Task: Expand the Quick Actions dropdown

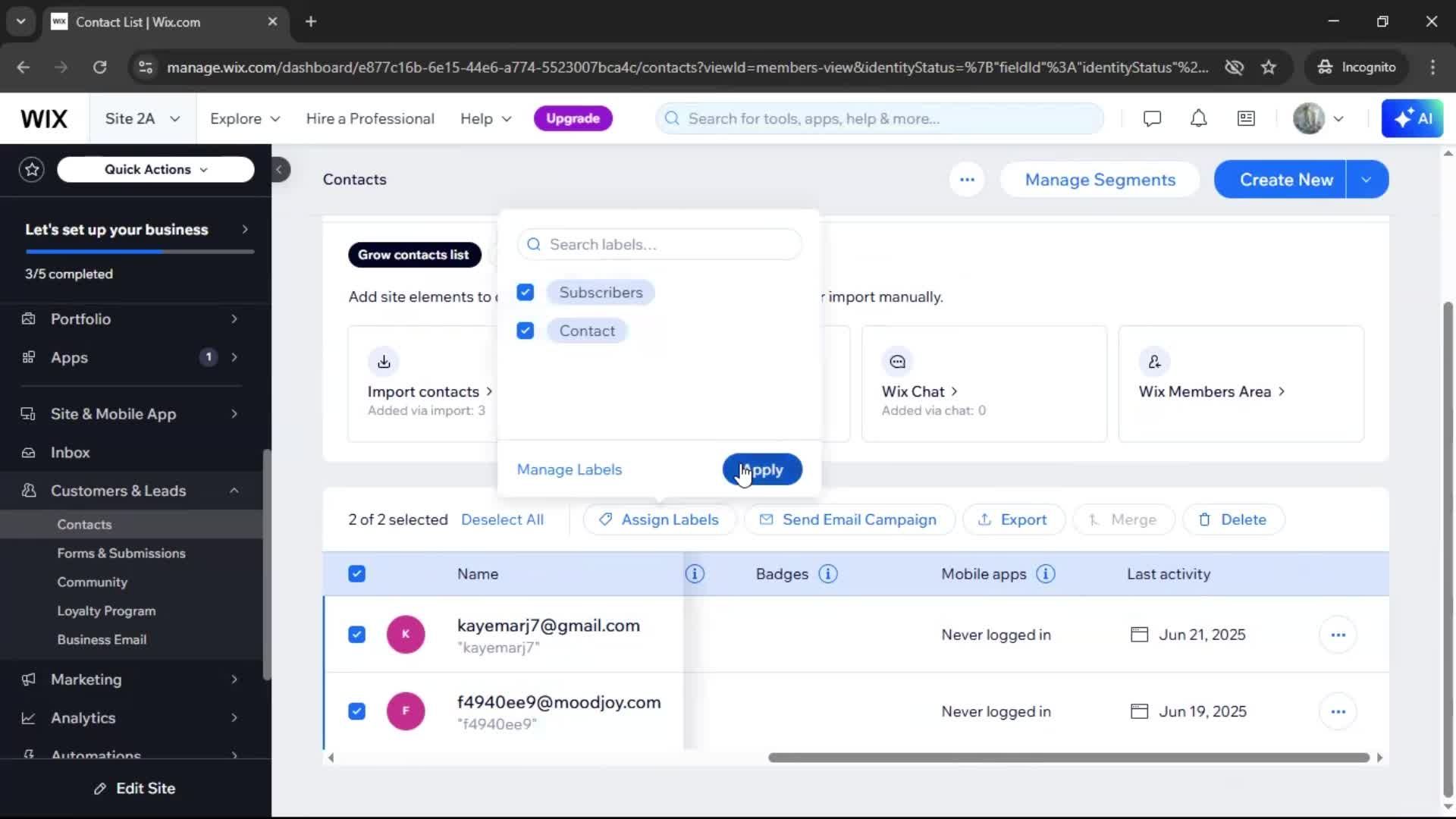Action: point(155,169)
